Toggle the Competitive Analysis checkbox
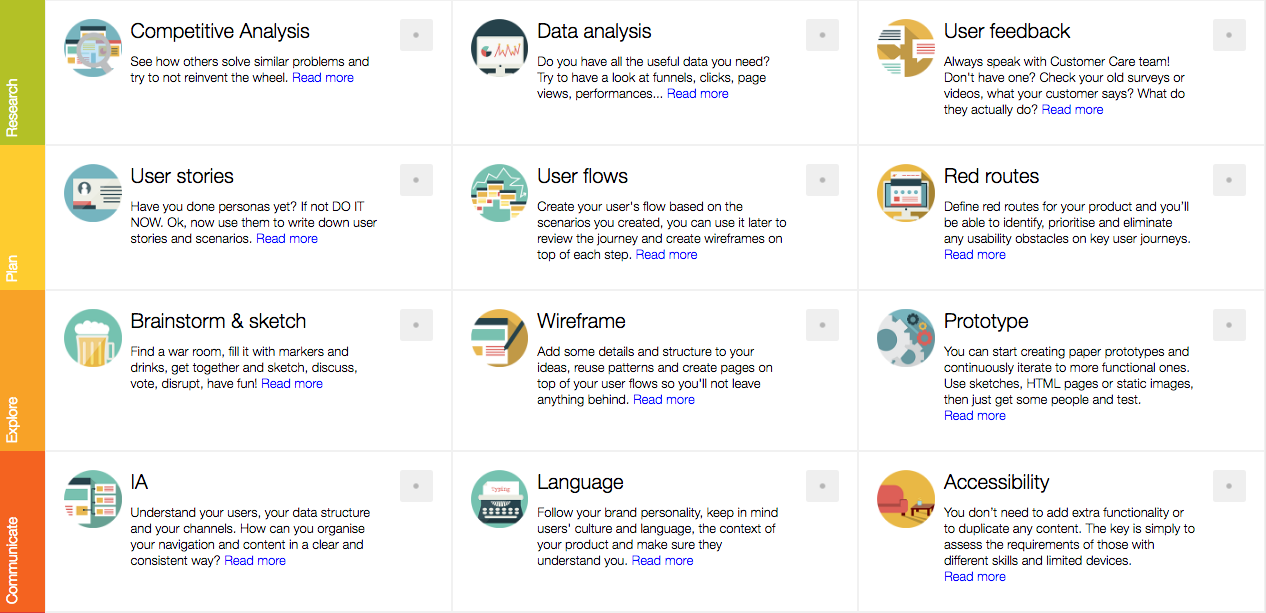Image resolution: width=1266 pixels, height=613 pixels. coord(416,35)
